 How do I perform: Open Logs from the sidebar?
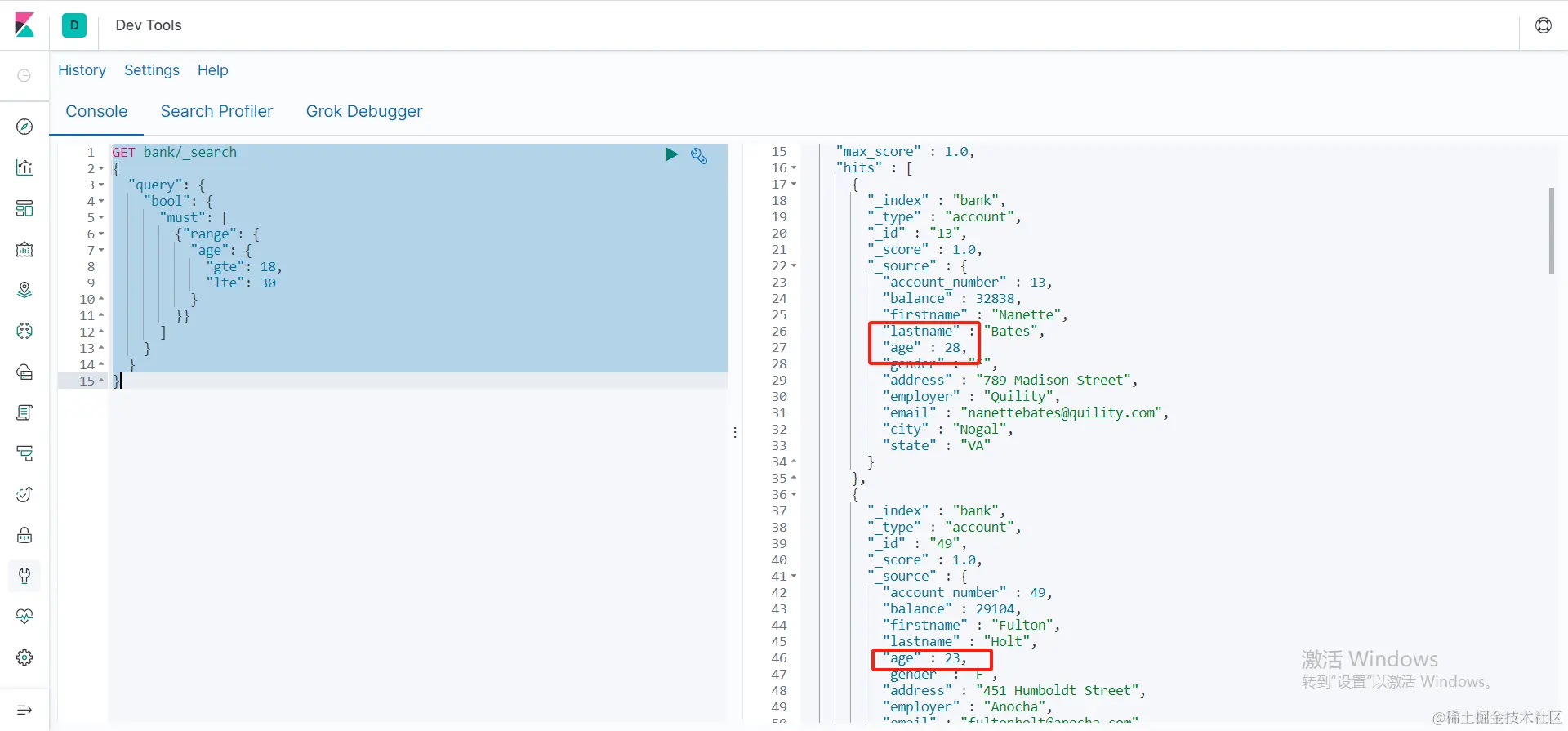coord(24,412)
